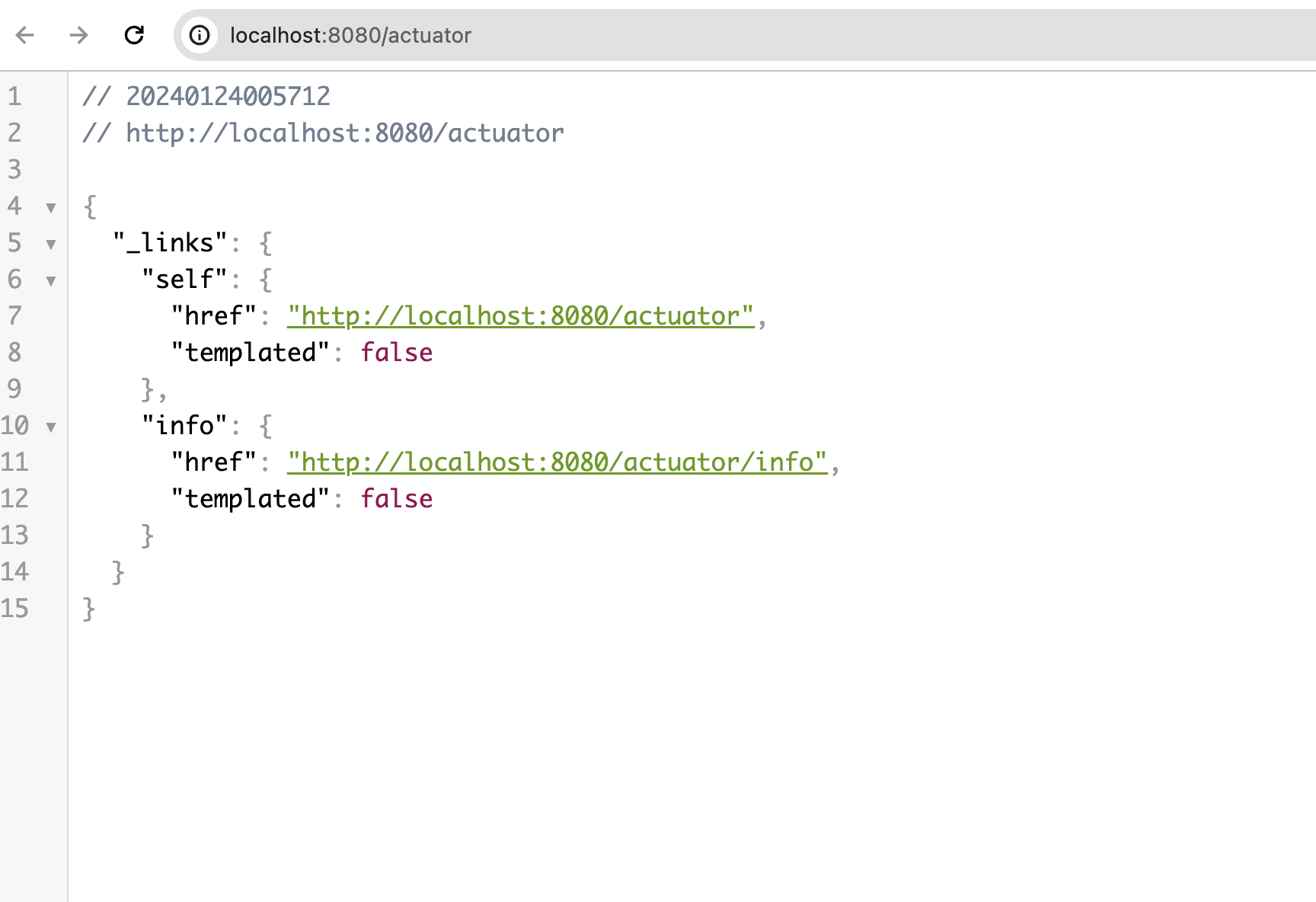The width and height of the screenshot is (1316, 902).
Task: Open the self href actuator link
Action: tap(520, 316)
